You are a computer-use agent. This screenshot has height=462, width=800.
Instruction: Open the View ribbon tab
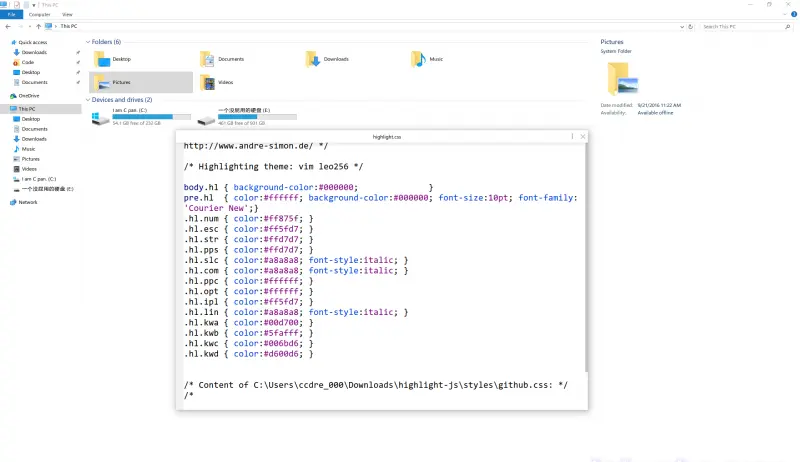(67, 14)
